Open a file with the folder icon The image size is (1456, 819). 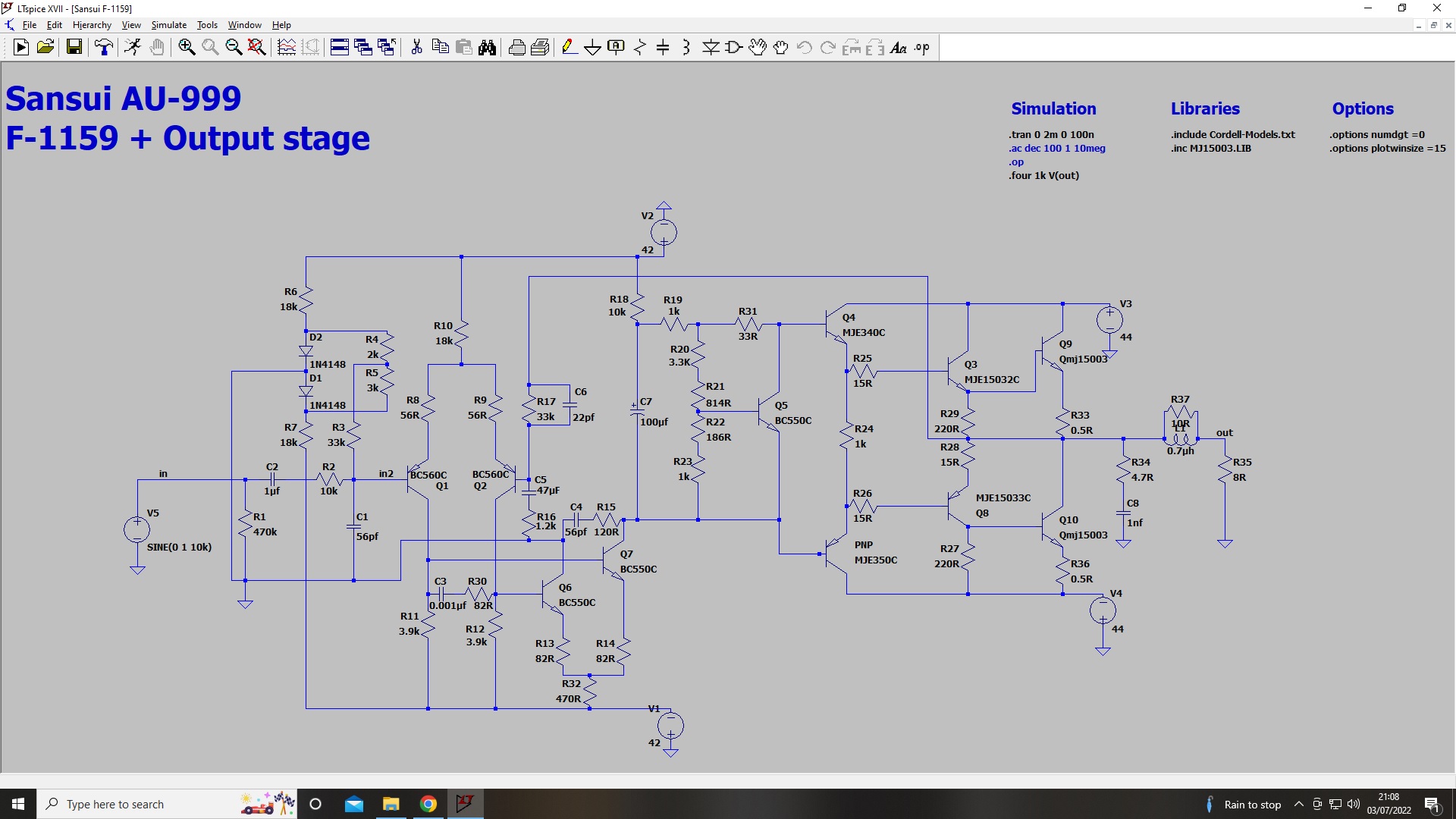[45, 48]
